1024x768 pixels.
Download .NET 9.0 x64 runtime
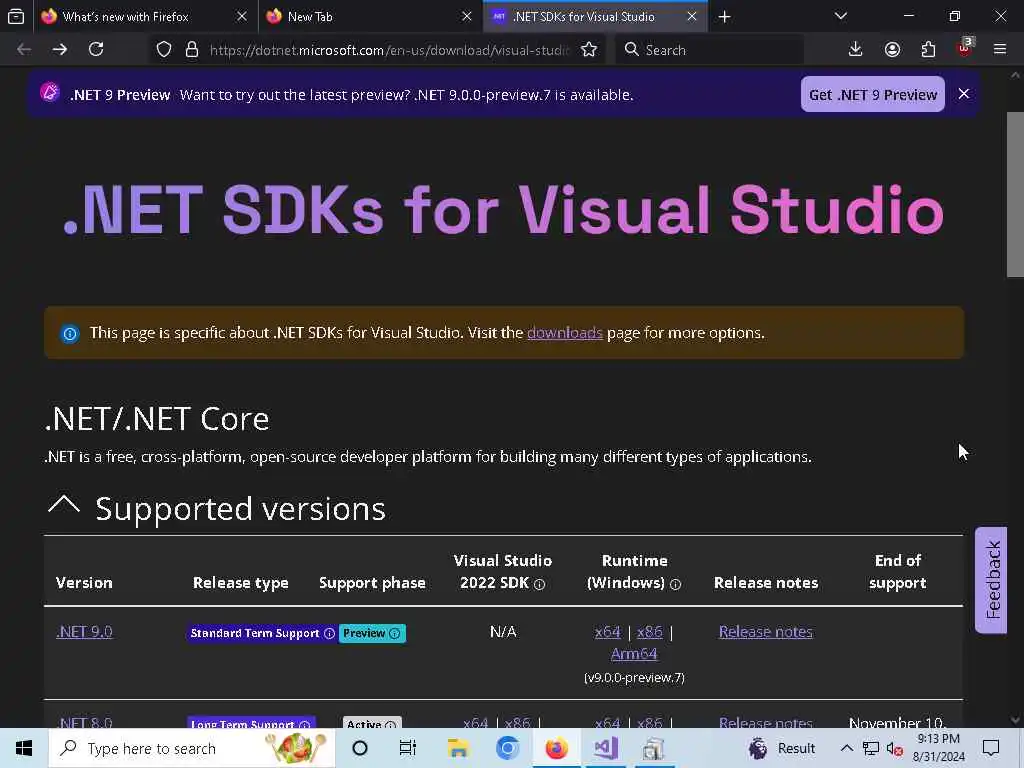pos(607,632)
